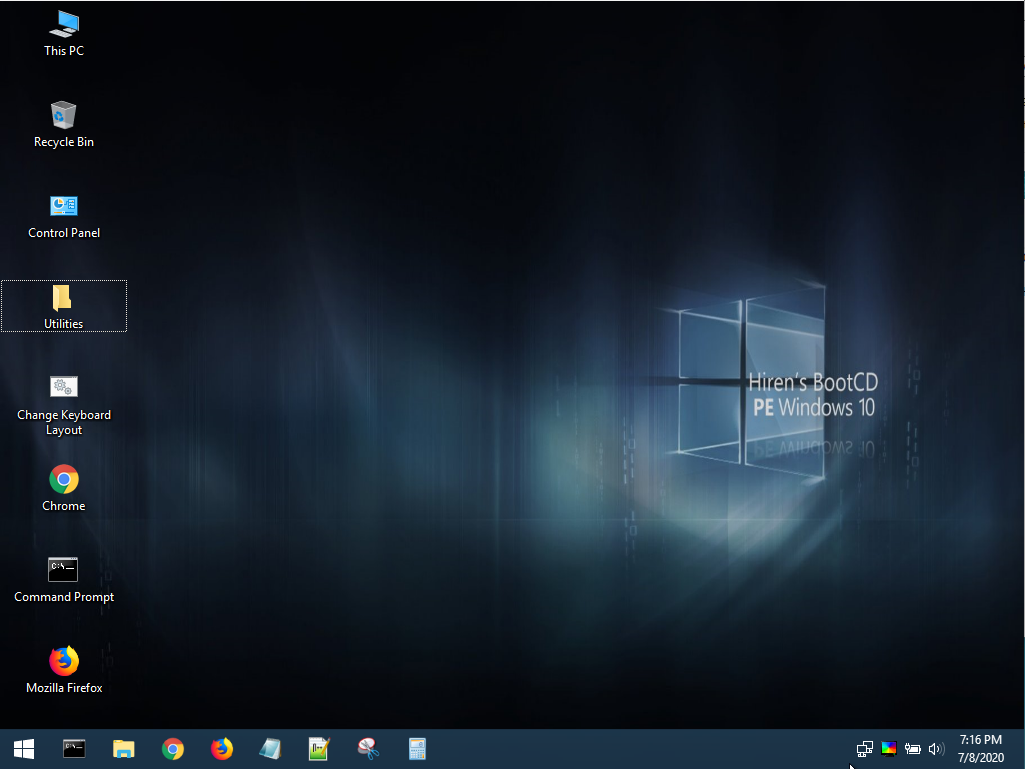The height and width of the screenshot is (769, 1025).
Task: Select the This PC desktop icon
Action: coord(63,34)
